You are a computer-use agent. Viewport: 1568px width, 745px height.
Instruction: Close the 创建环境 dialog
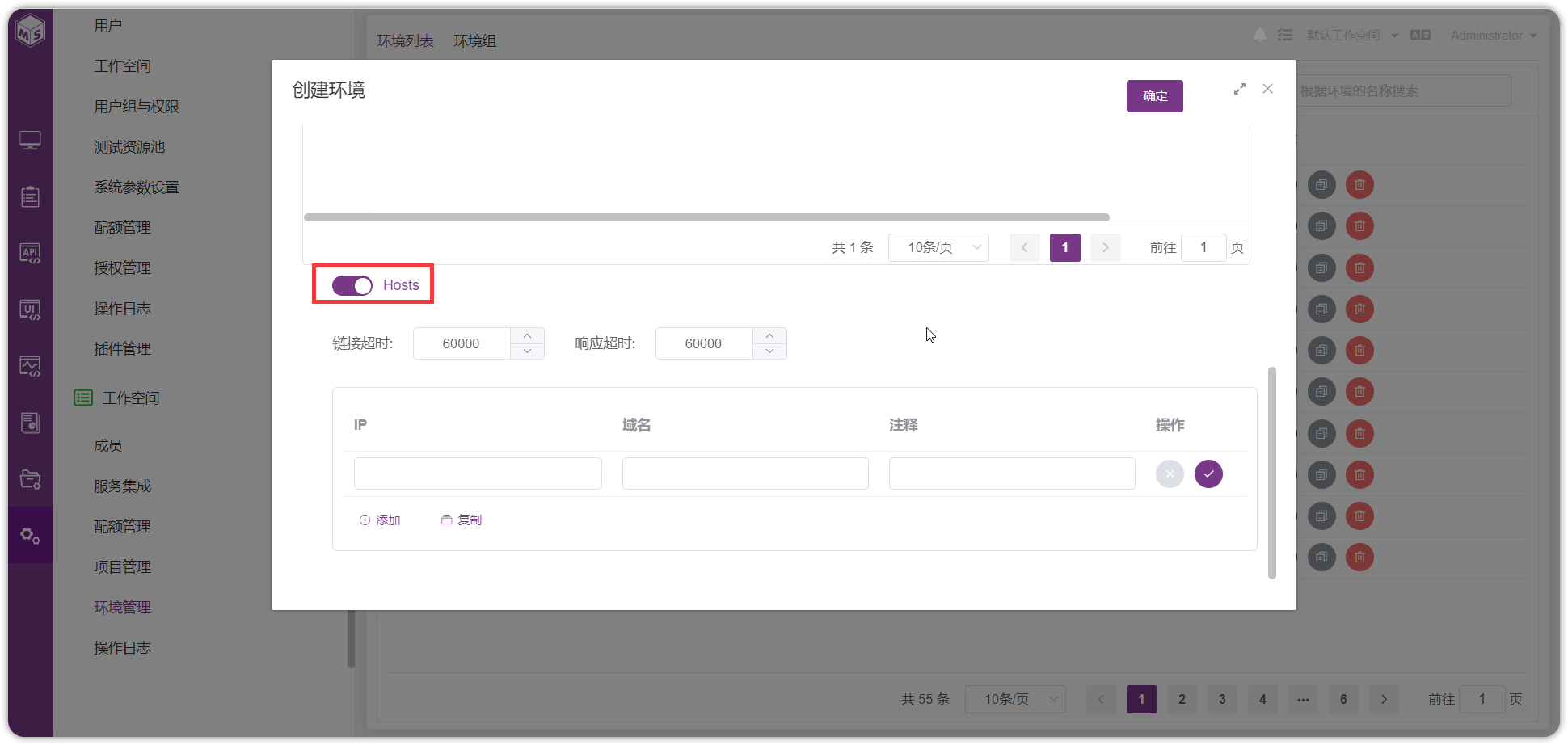(1267, 89)
